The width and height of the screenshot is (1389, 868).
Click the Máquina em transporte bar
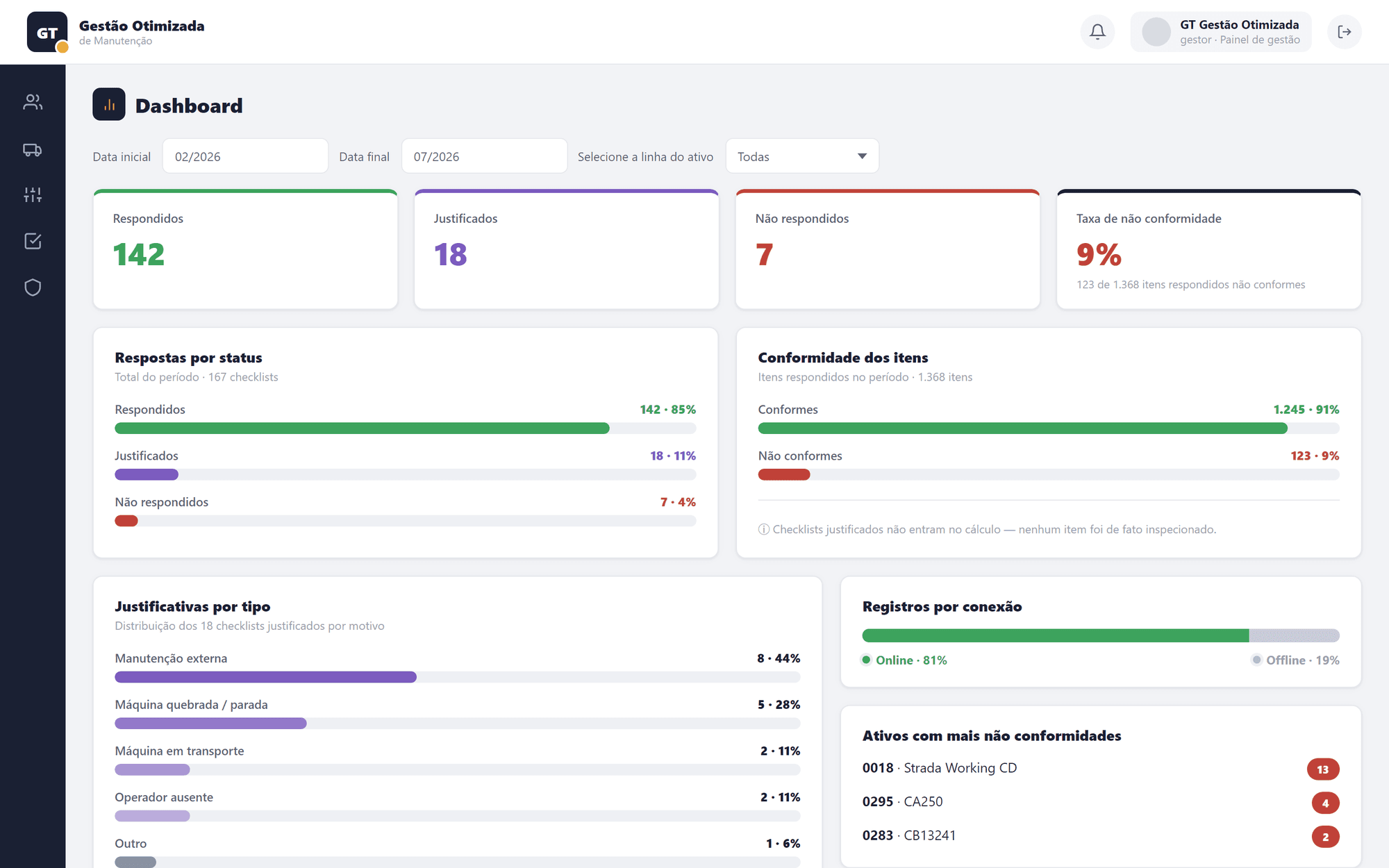click(x=152, y=769)
